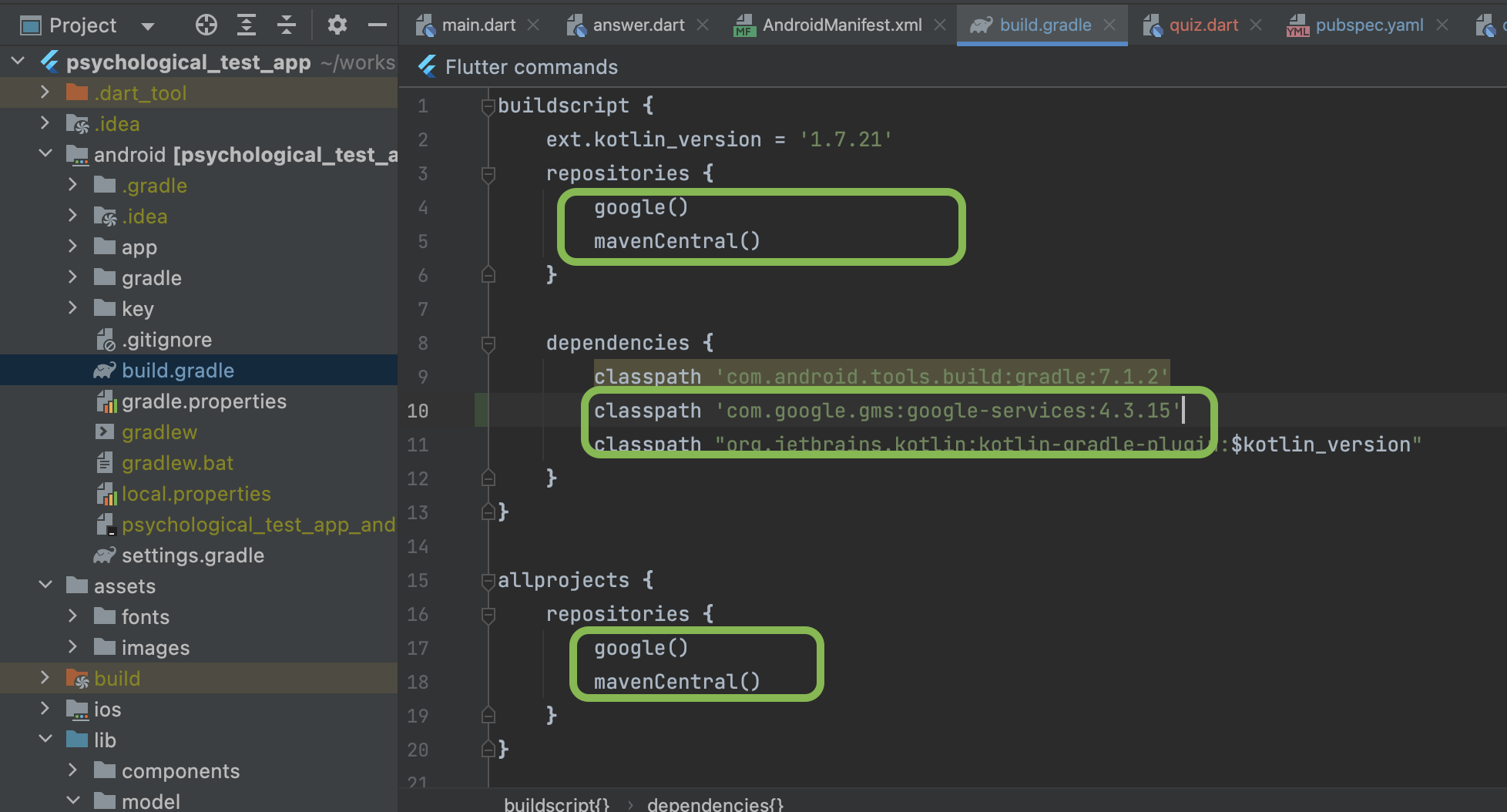Fold dependencies block on line 8
The image size is (1507, 812).
[x=488, y=344]
